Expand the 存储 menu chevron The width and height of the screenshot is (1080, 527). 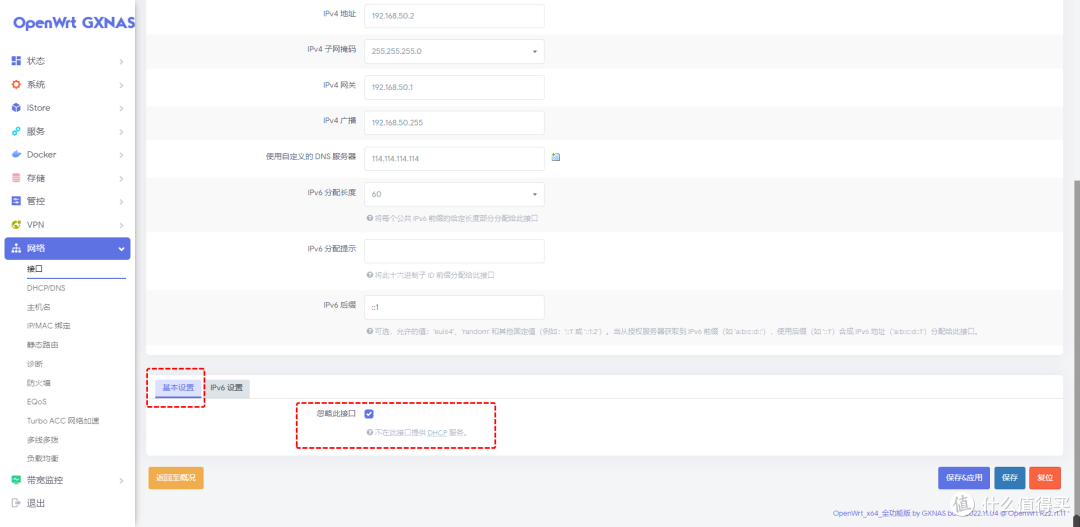pos(121,178)
